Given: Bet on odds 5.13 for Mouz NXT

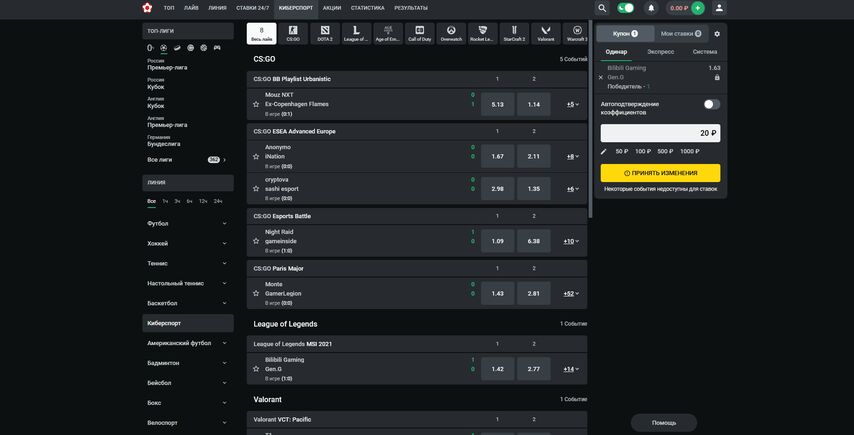Looking at the screenshot, I should point(497,104).
